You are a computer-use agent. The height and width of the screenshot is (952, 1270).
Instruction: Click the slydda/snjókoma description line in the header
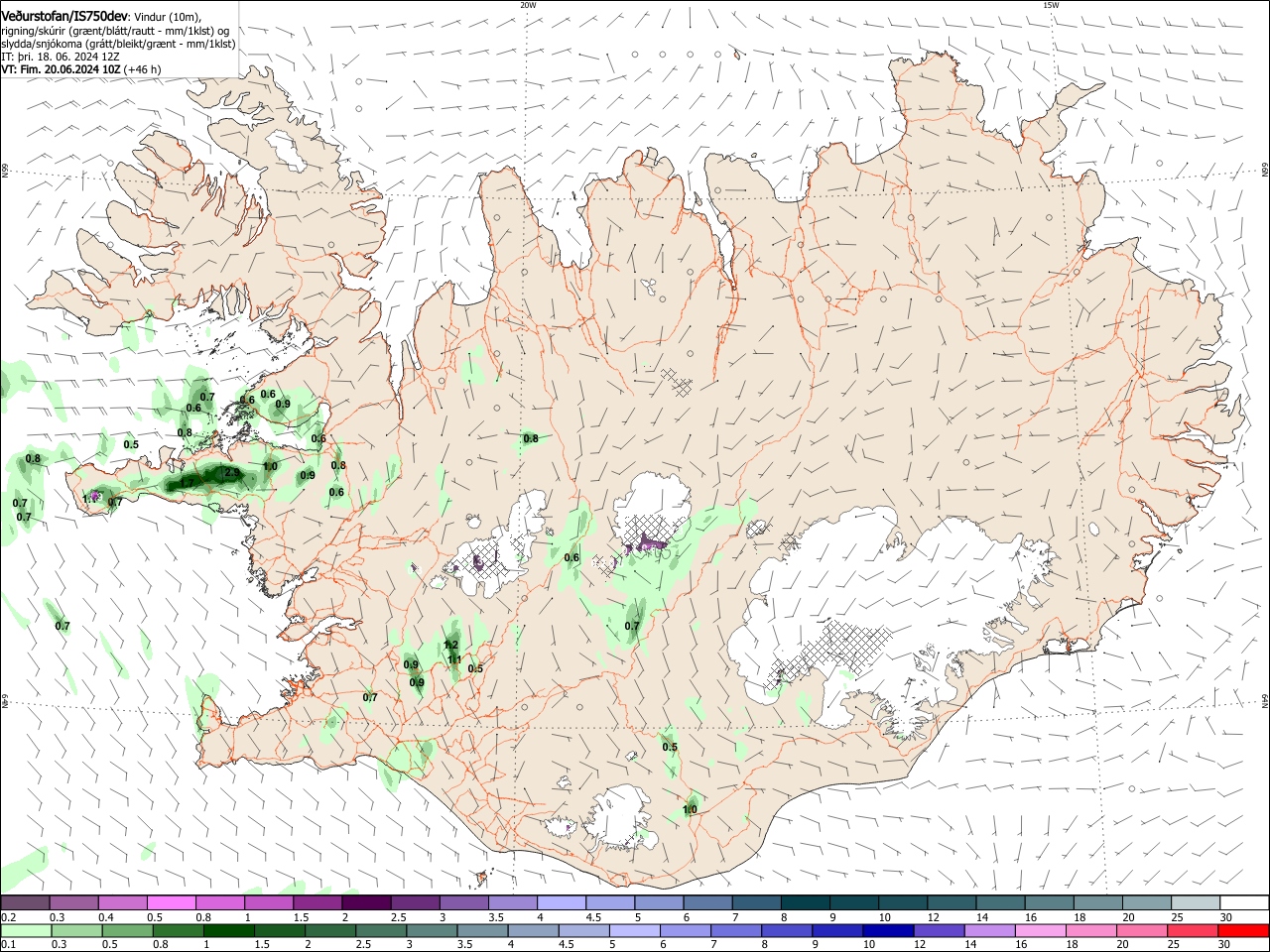(118, 44)
